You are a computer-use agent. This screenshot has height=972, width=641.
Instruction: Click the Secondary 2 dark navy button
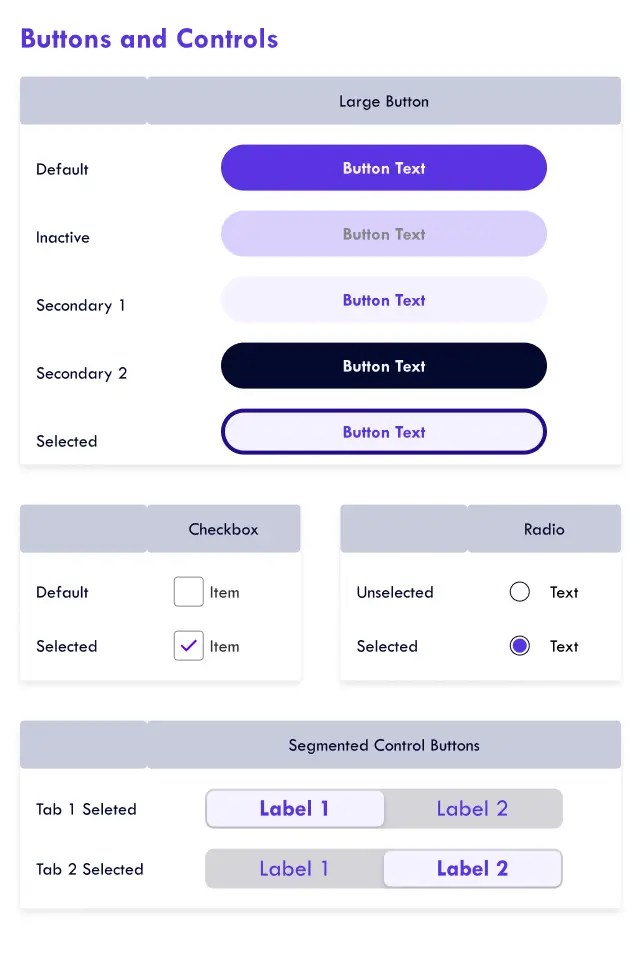tap(384, 366)
